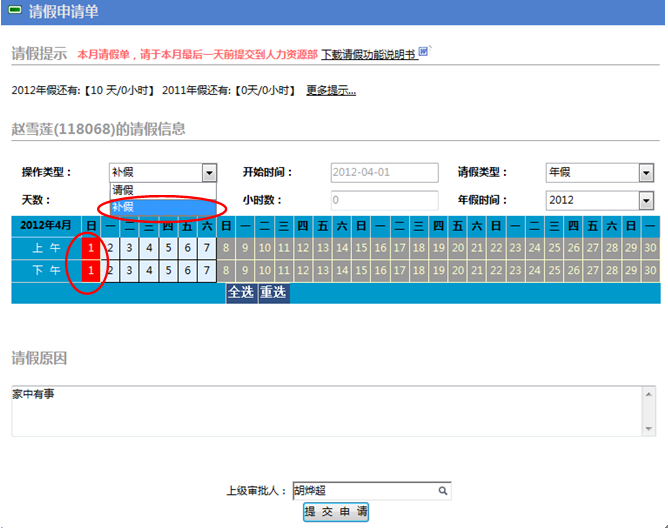Click scroll up arrow of reason textarea
668x528 pixels.
click(x=648, y=394)
